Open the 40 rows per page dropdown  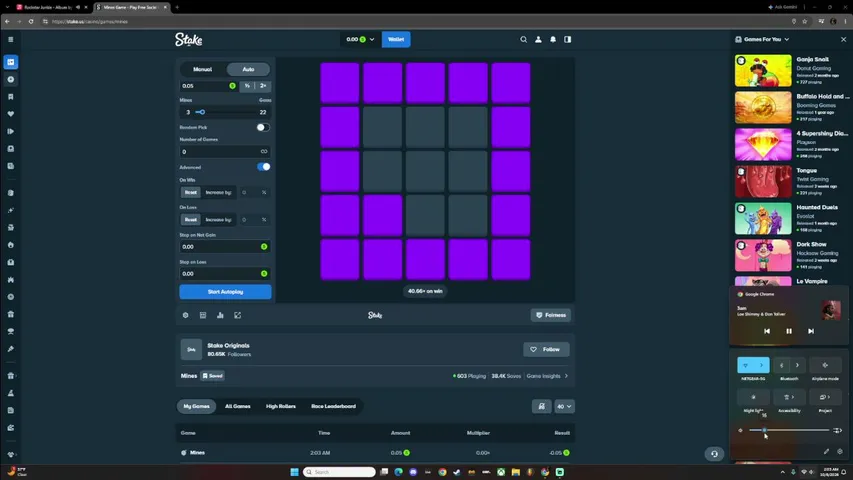(x=564, y=407)
